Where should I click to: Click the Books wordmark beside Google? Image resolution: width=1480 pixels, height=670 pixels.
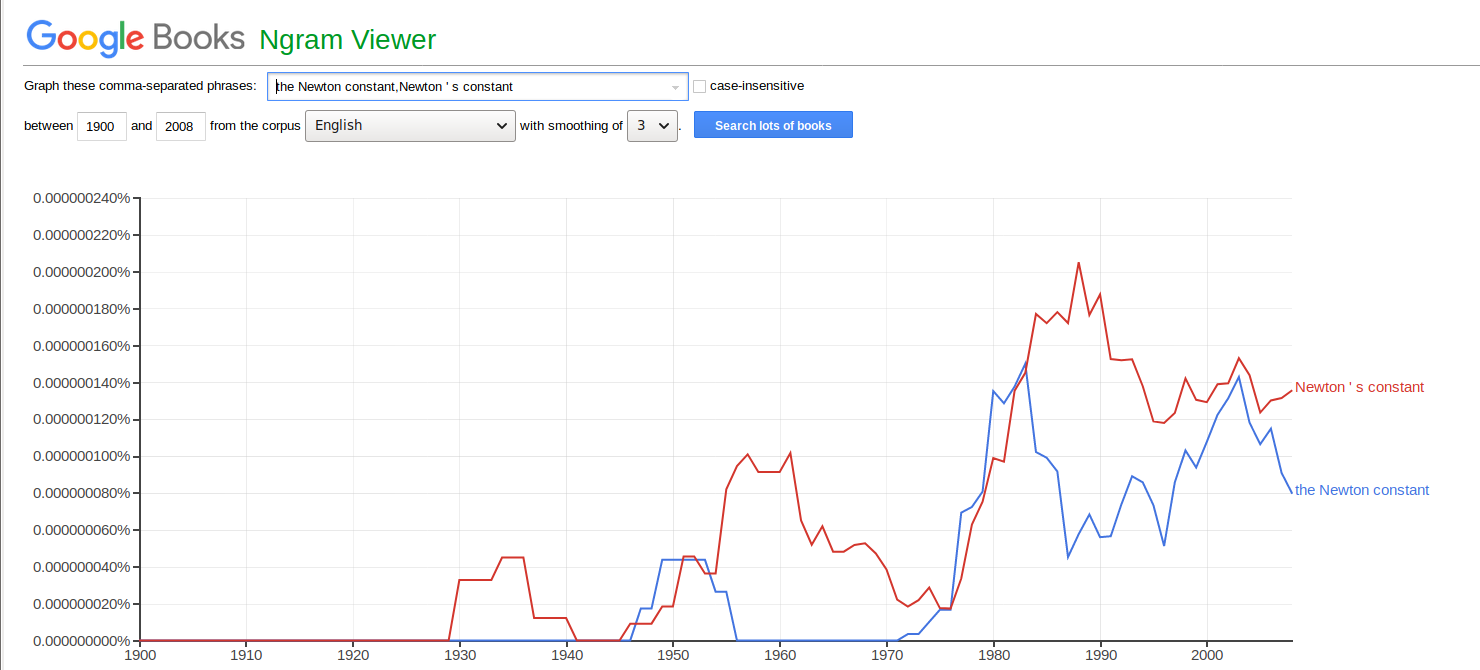pos(199,38)
